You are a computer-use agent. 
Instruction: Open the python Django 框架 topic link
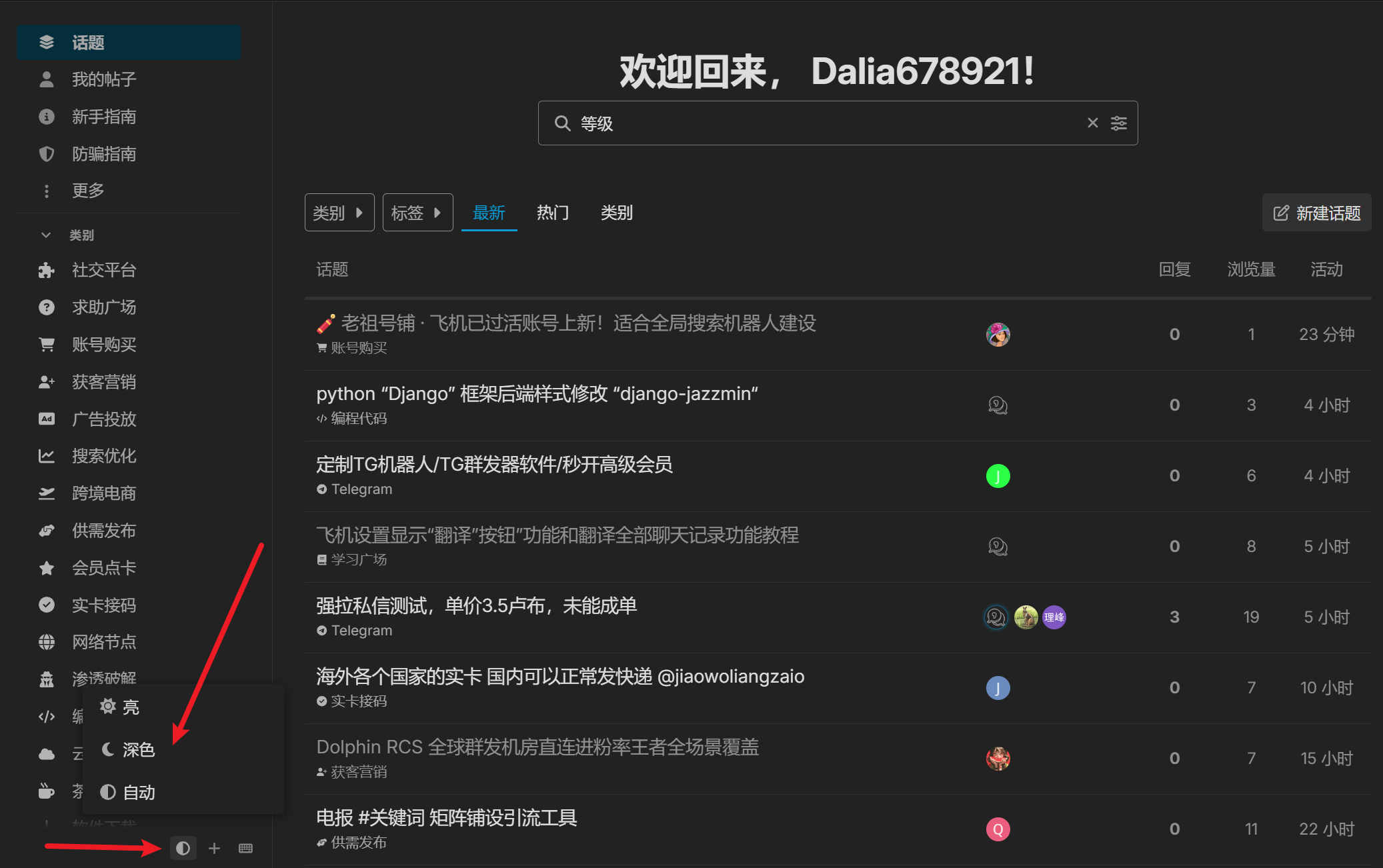pyautogui.click(x=537, y=394)
